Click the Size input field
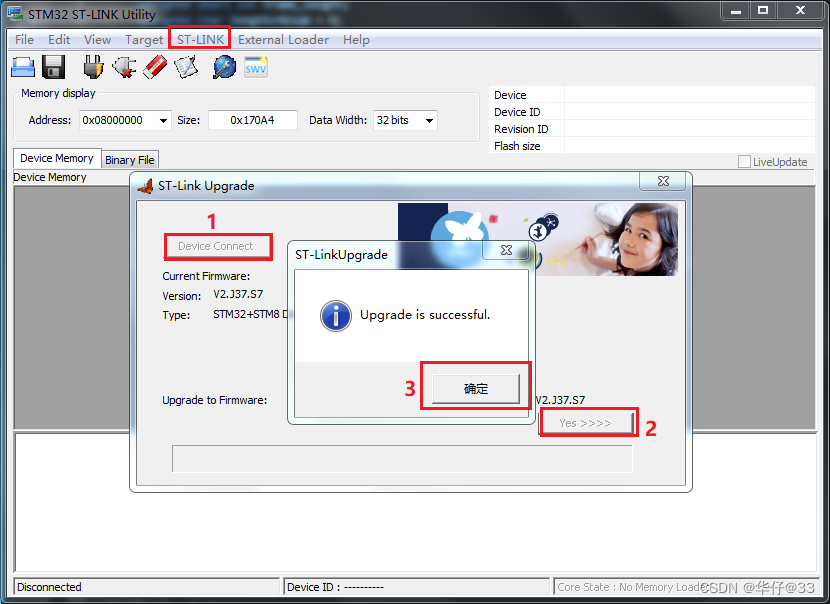Screen dimensions: 830x604 coord(252,120)
